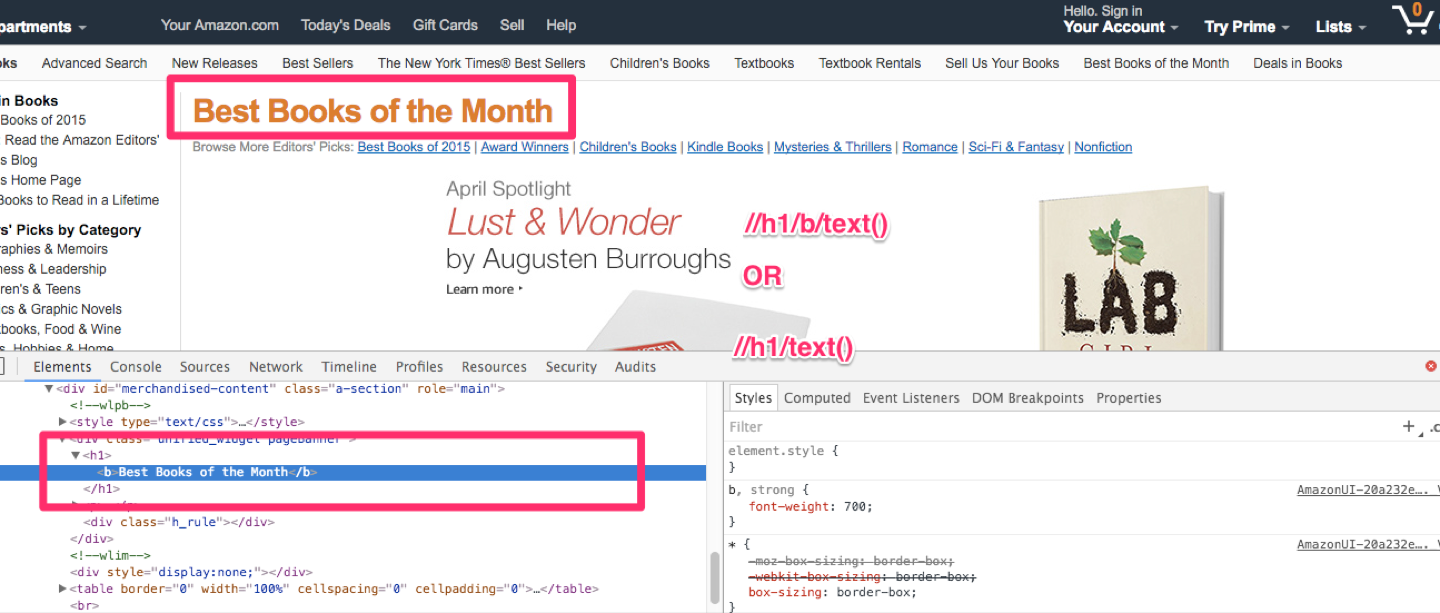The image size is (1440, 613).
Task: Open the Your Account dropdown
Action: pyautogui.click(x=1121, y=27)
